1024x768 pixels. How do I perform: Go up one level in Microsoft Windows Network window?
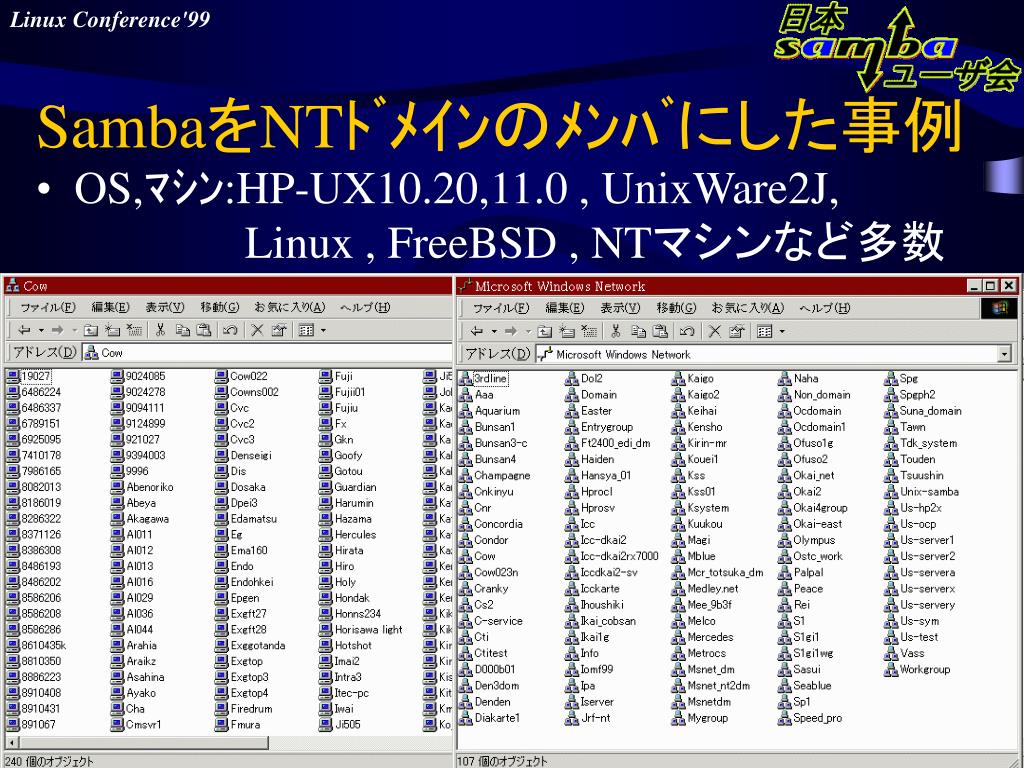[x=545, y=331]
